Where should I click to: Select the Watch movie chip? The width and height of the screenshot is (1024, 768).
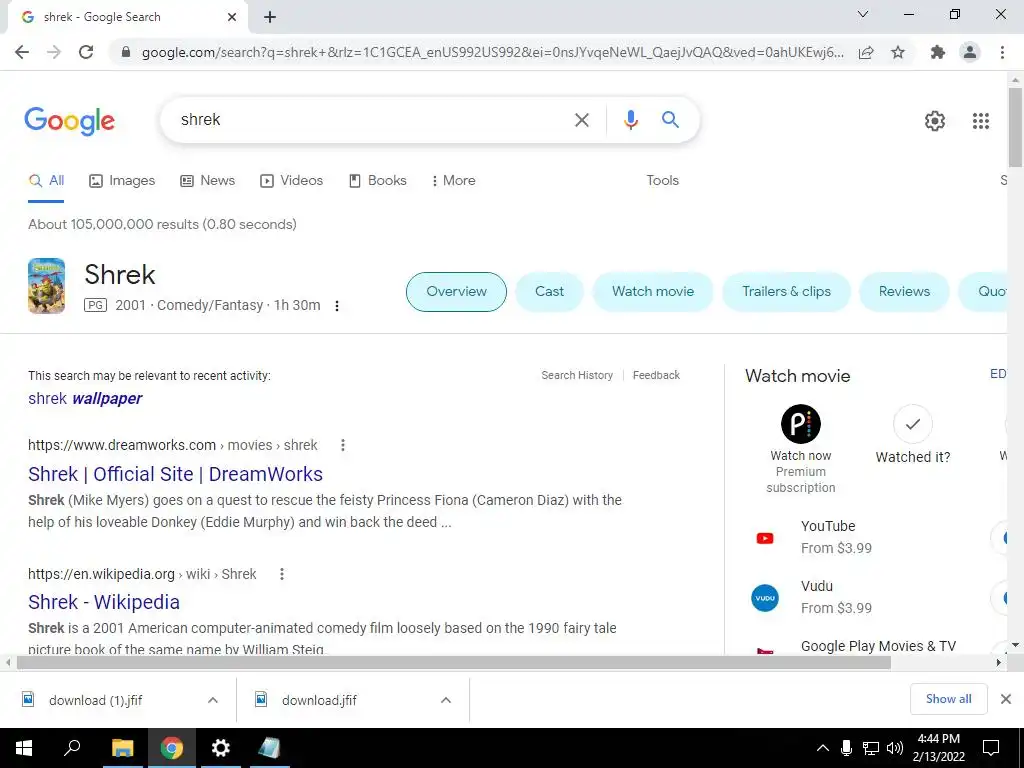[653, 292]
